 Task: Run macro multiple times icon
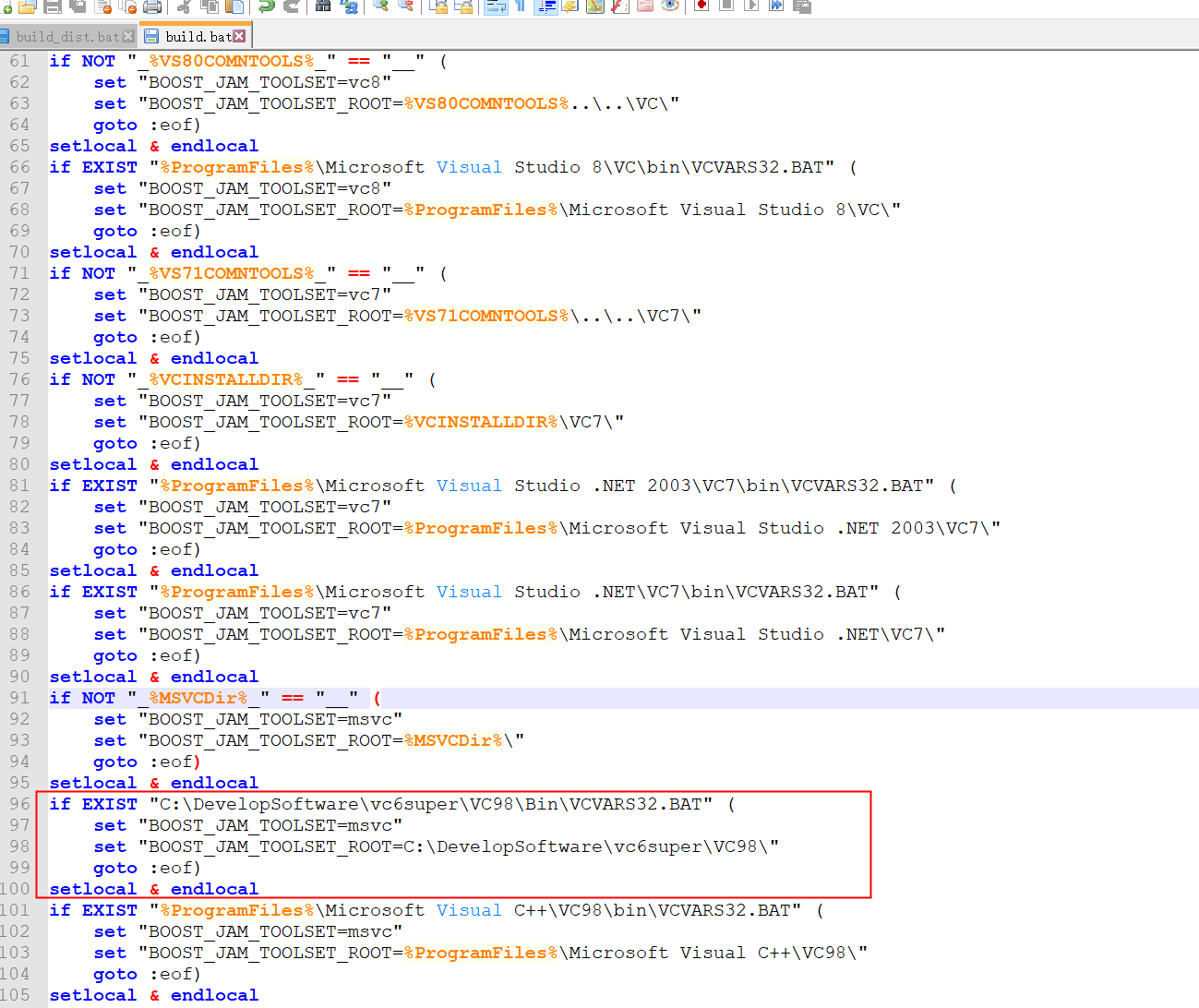click(776, 6)
